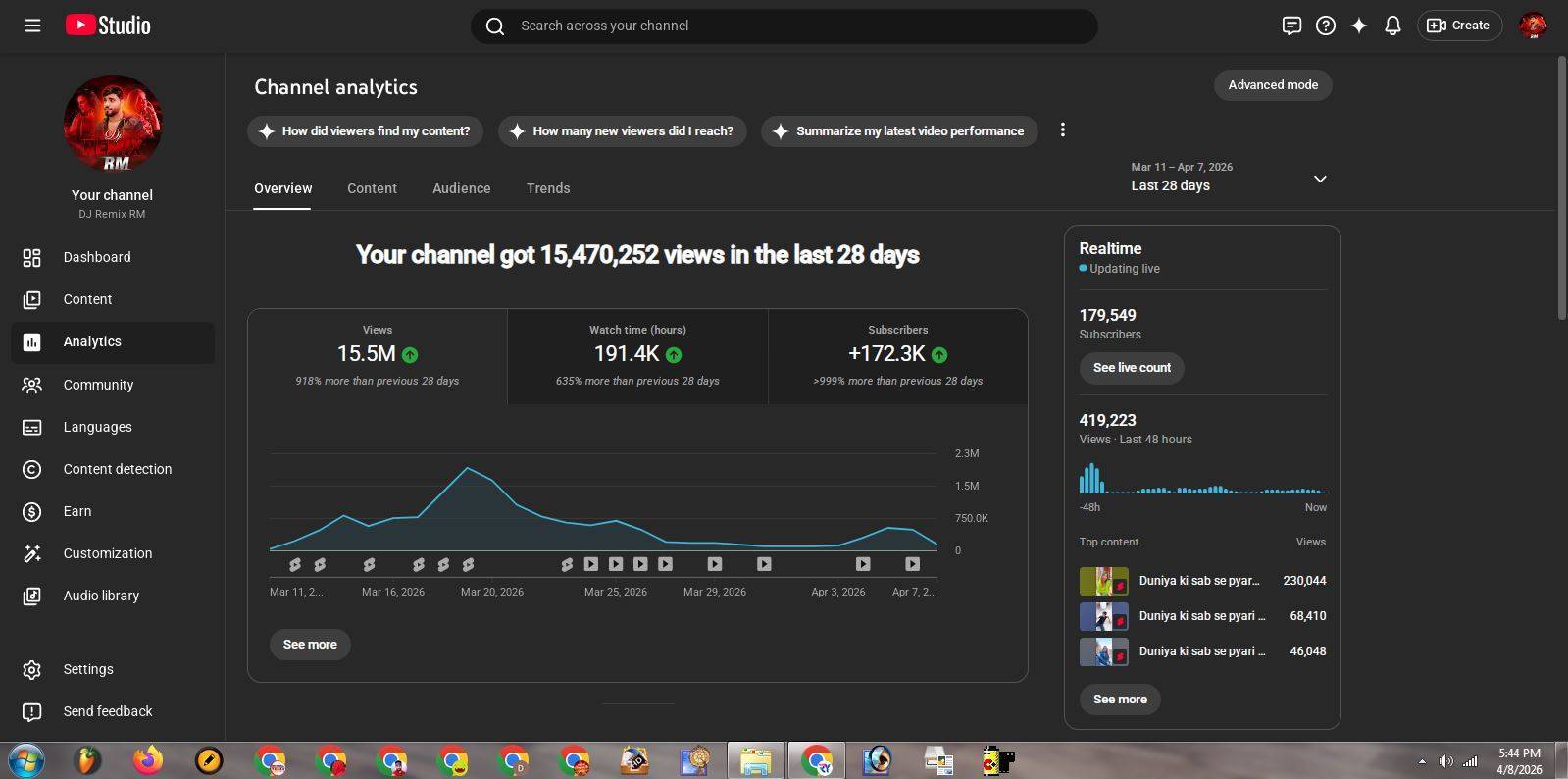
Task: Open the hamburger navigation menu
Action: coord(32,26)
